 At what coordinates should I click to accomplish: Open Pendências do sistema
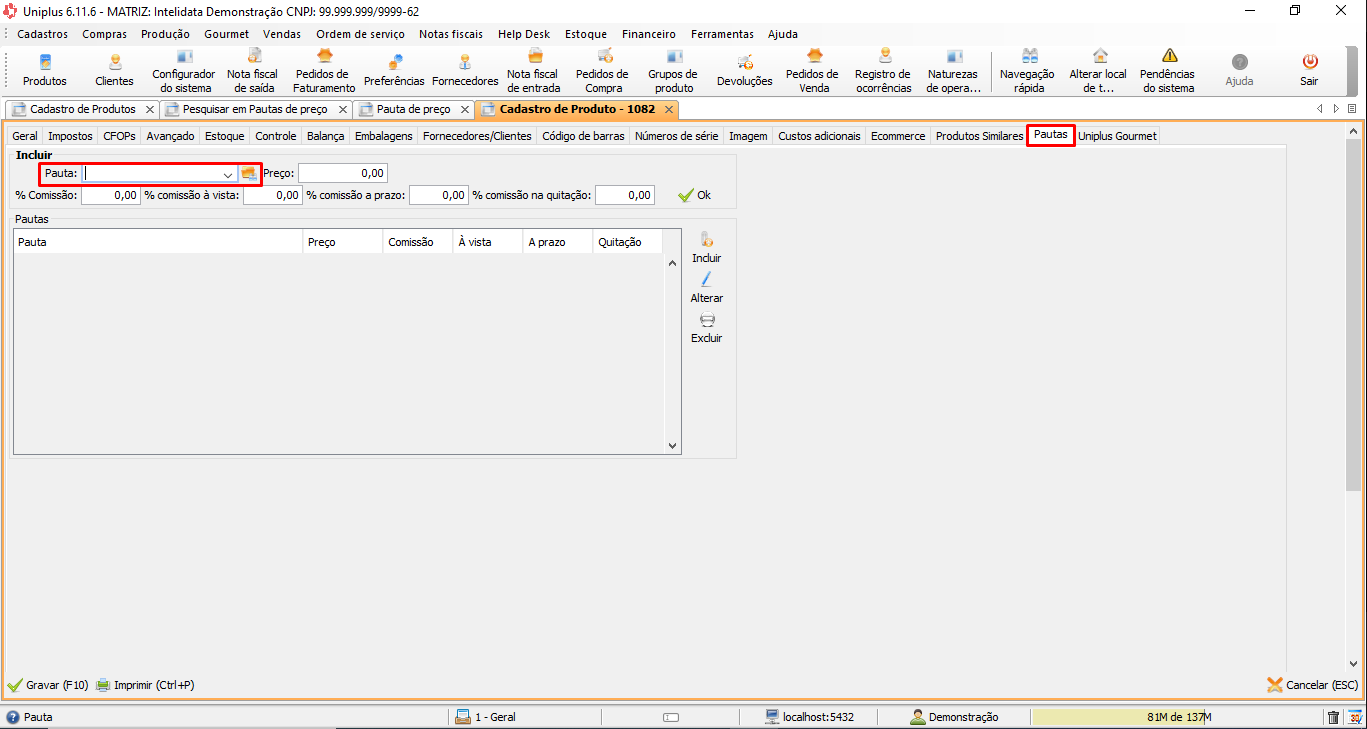(x=1168, y=70)
